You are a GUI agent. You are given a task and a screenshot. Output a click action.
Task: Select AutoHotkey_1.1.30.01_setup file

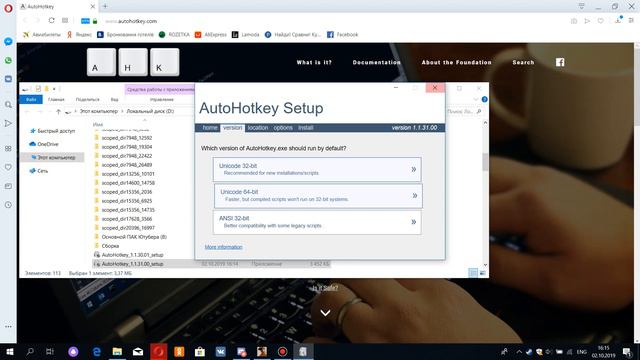click(129, 255)
